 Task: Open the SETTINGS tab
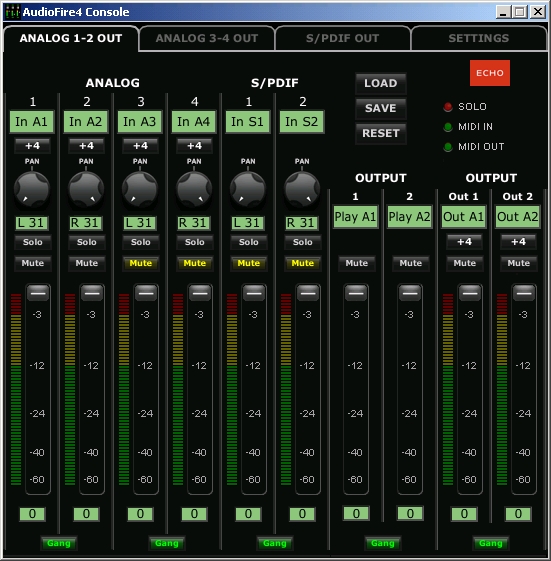[x=479, y=38]
